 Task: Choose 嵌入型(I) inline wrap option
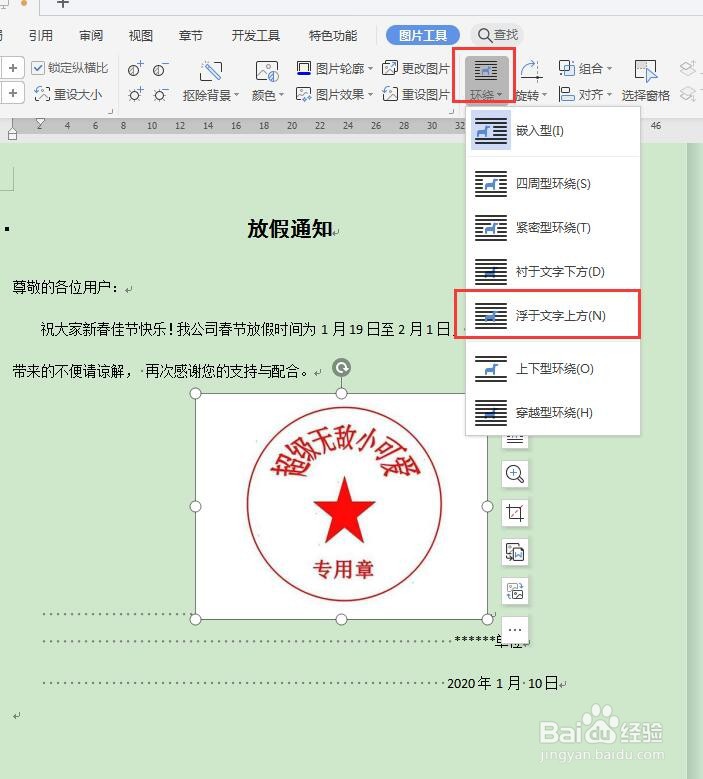point(552,131)
